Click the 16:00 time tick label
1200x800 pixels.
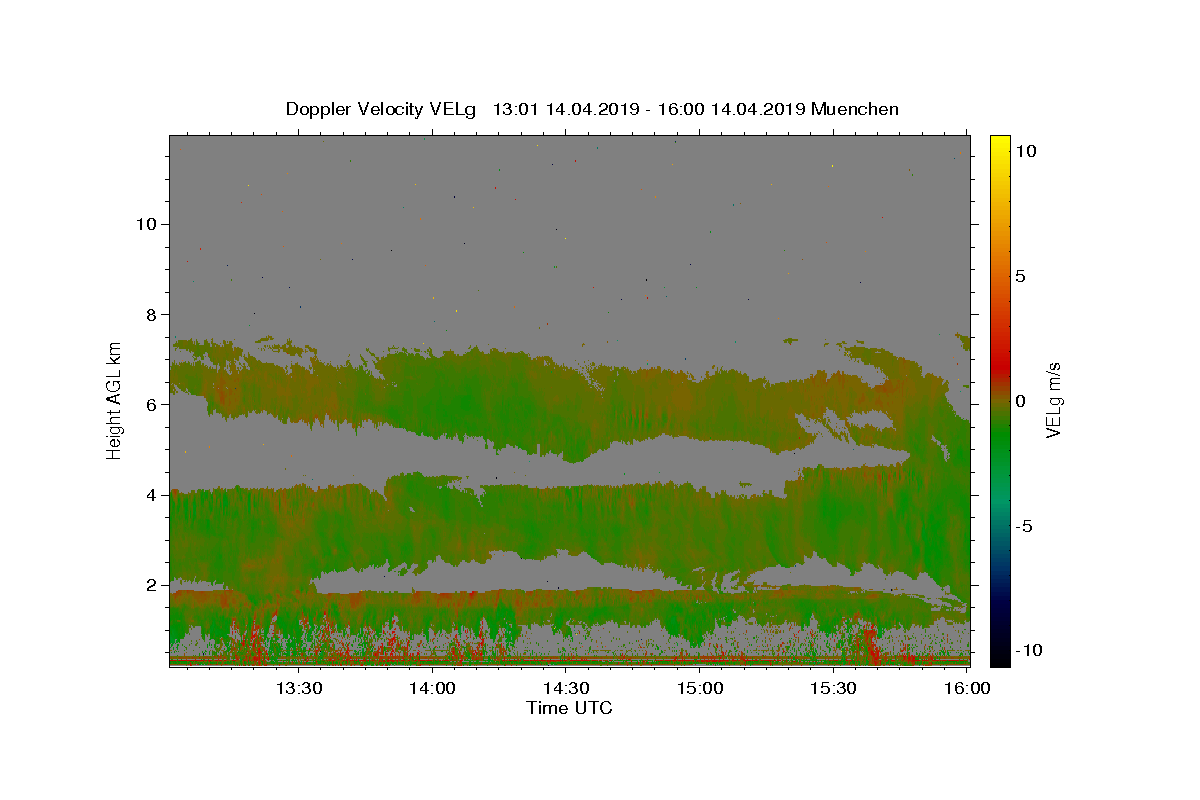[967, 689]
